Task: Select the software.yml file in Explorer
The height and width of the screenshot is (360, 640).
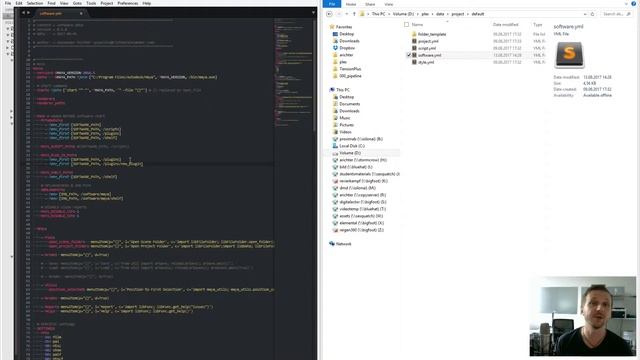Action: click(429, 55)
